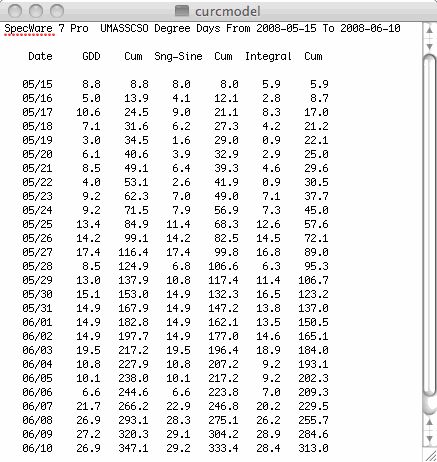Click the 06/10 date entry
Screen dimensions: 437x462
coord(37,448)
